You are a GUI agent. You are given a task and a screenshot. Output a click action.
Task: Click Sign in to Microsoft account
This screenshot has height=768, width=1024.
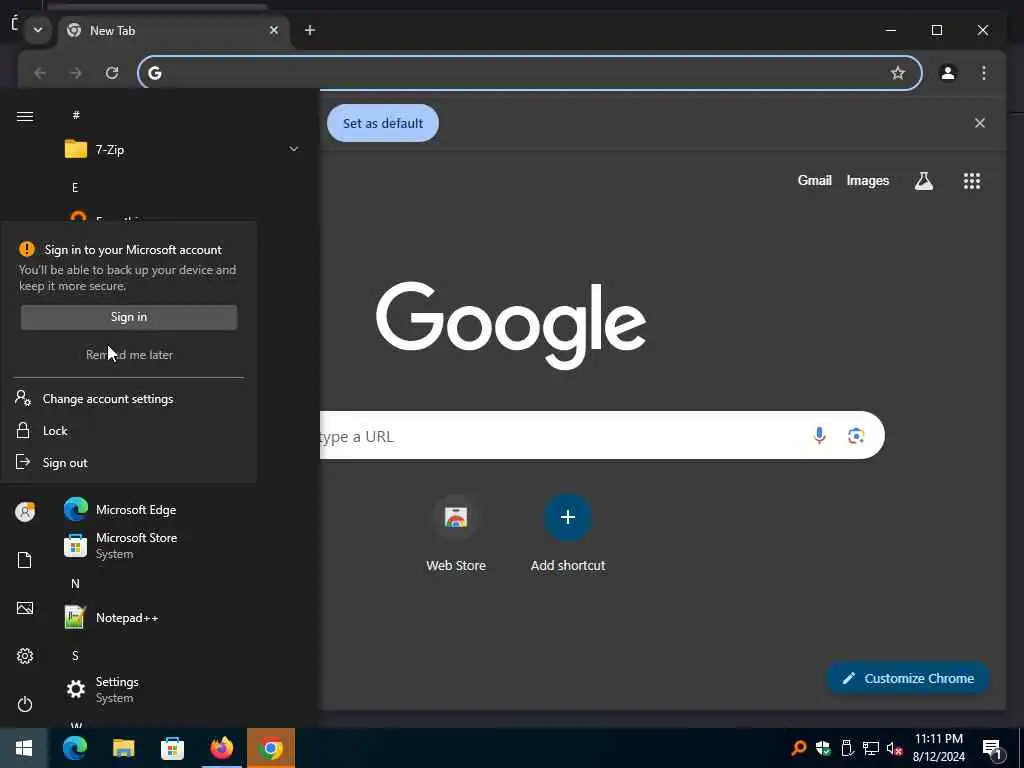click(x=129, y=317)
